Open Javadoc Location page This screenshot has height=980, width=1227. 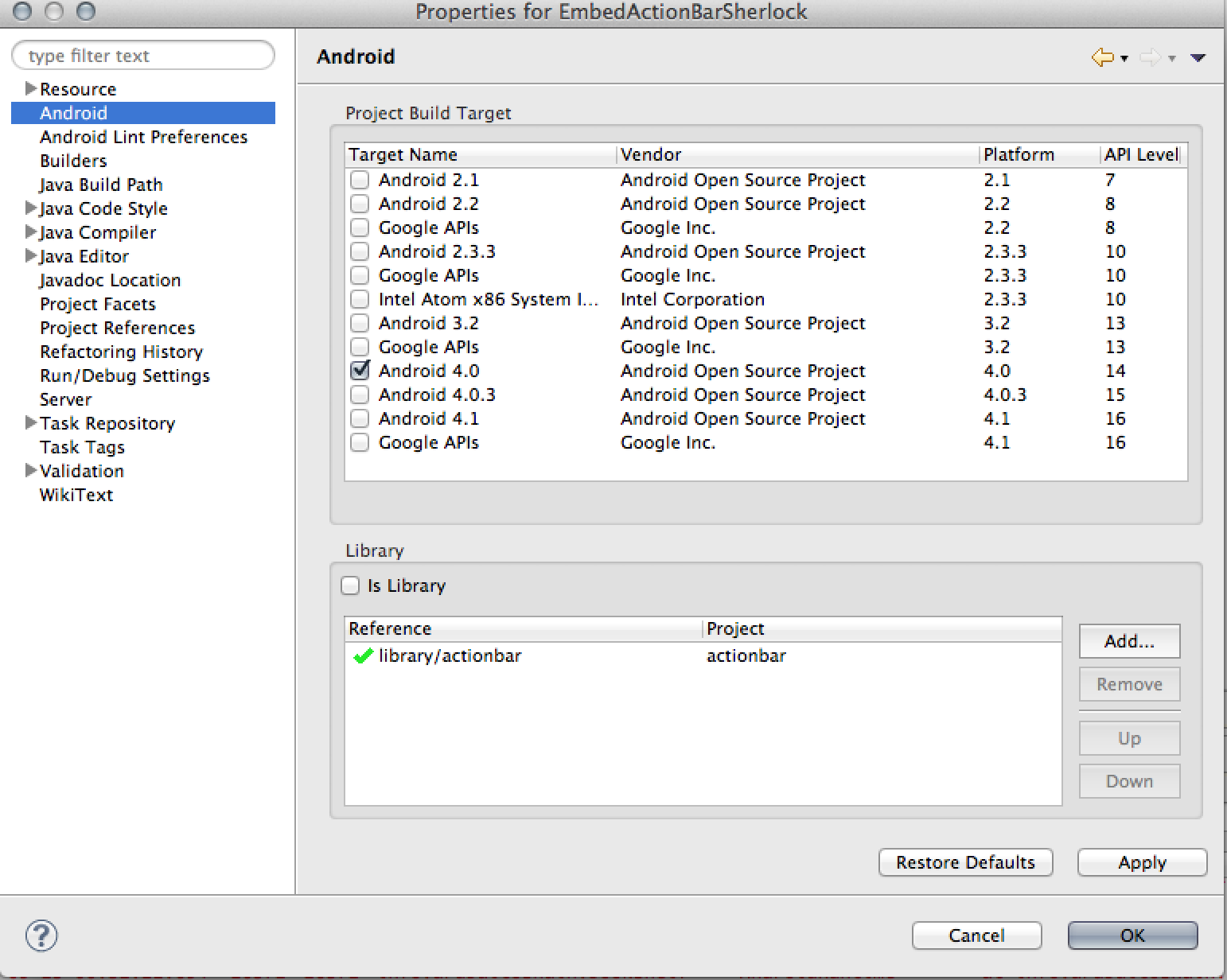click(110, 280)
